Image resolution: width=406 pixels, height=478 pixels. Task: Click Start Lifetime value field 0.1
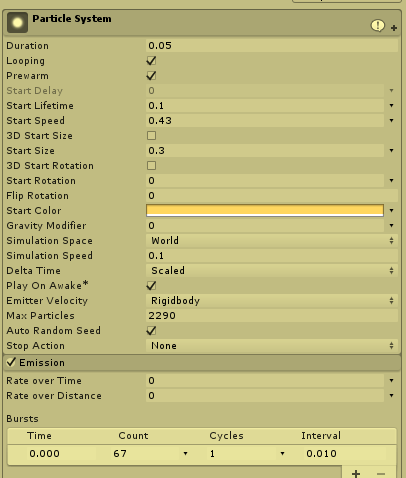[265, 106]
